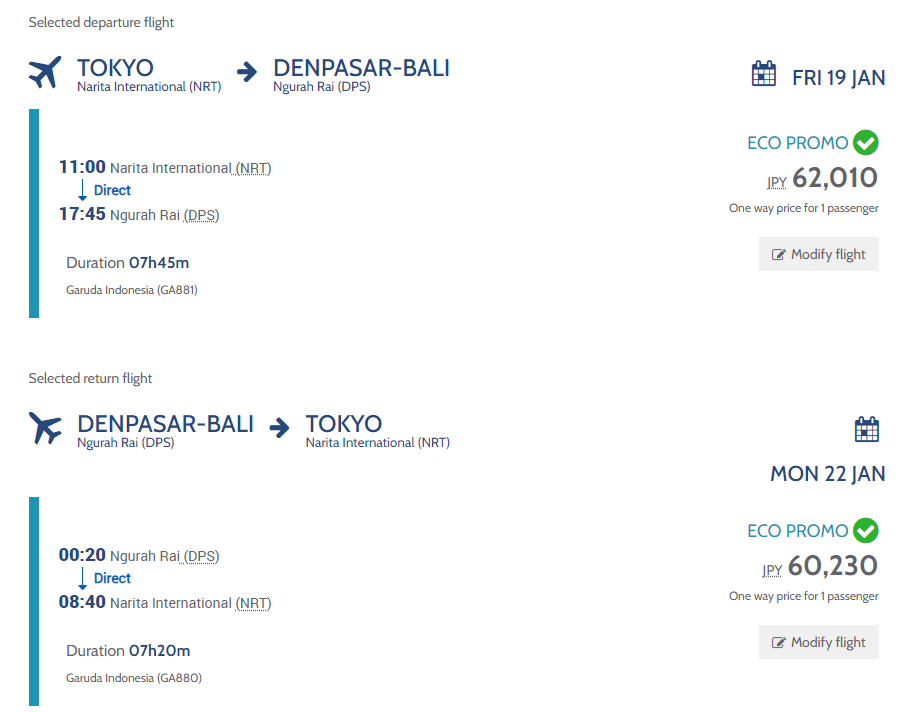Click green checkmark next to return ECO PROMO
The width and height of the screenshot is (918, 712).
[865, 530]
